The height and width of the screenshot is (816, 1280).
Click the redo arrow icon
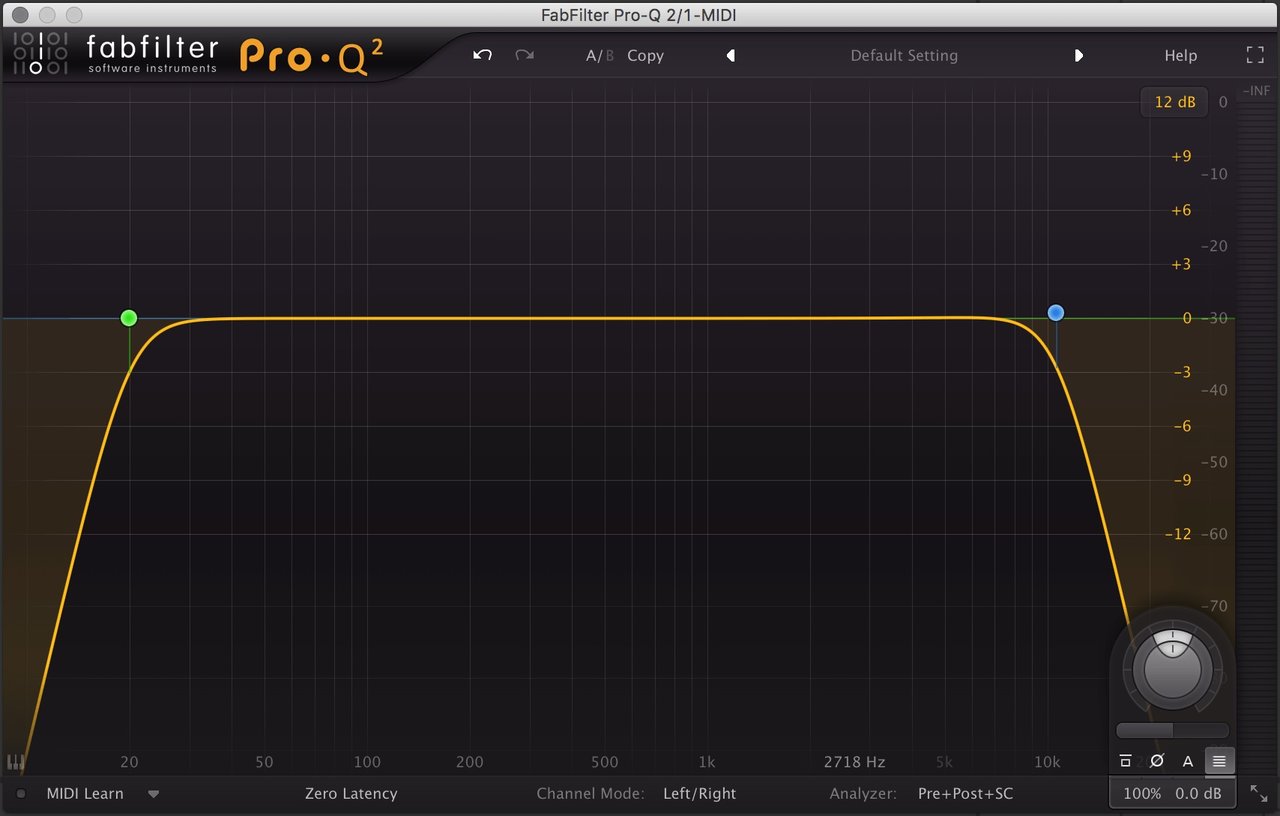click(x=524, y=55)
